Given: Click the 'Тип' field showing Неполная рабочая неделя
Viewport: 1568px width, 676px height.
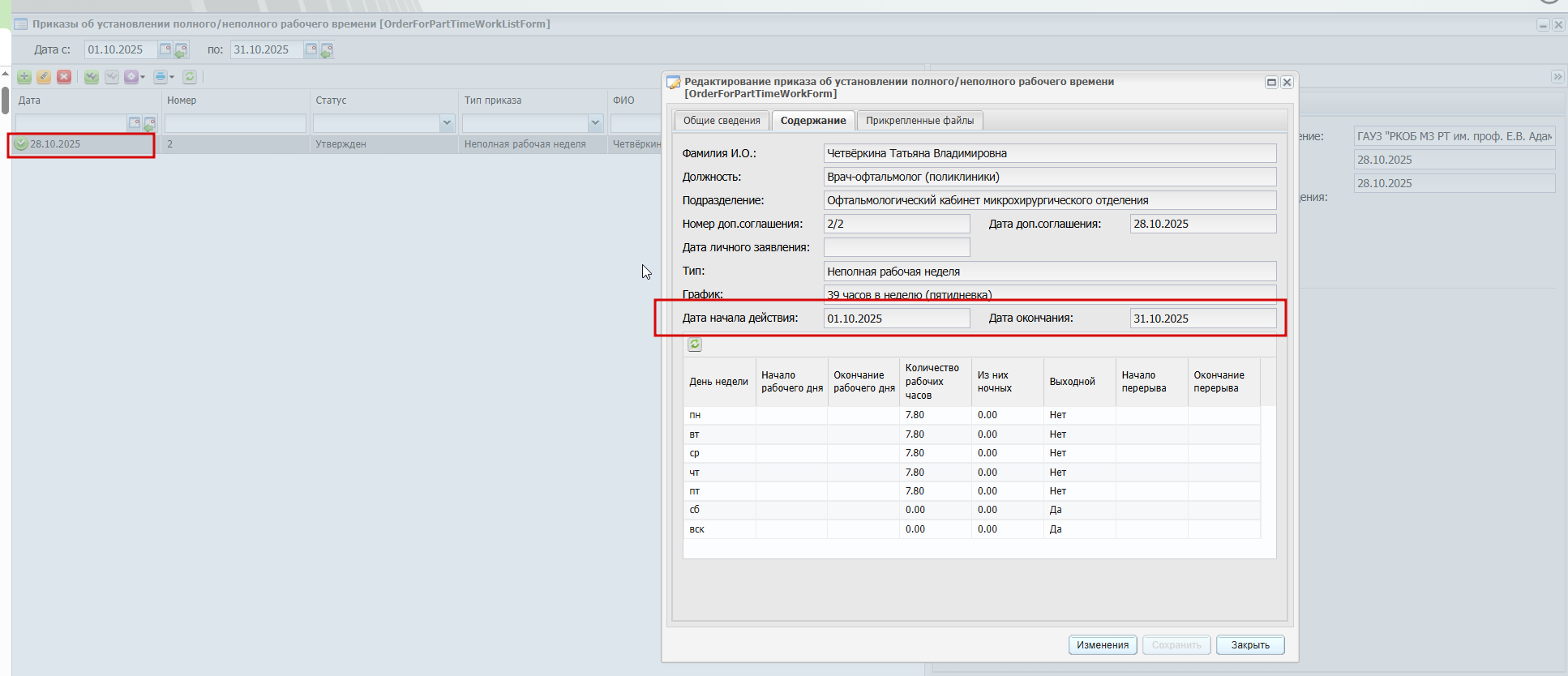Looking at the screenshot, I should 1050,272.
